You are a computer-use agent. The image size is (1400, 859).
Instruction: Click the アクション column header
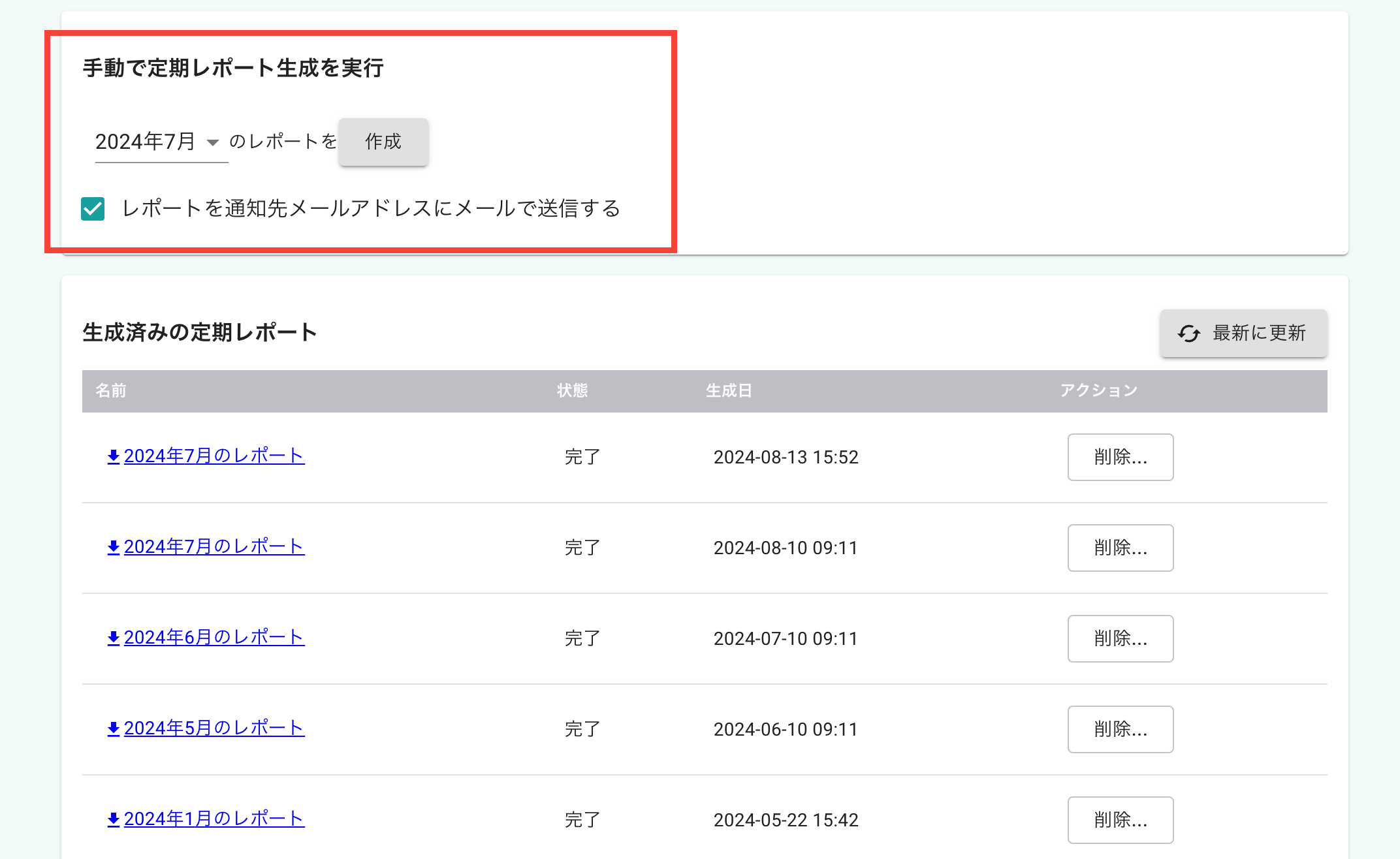[x=1099, y=390]
